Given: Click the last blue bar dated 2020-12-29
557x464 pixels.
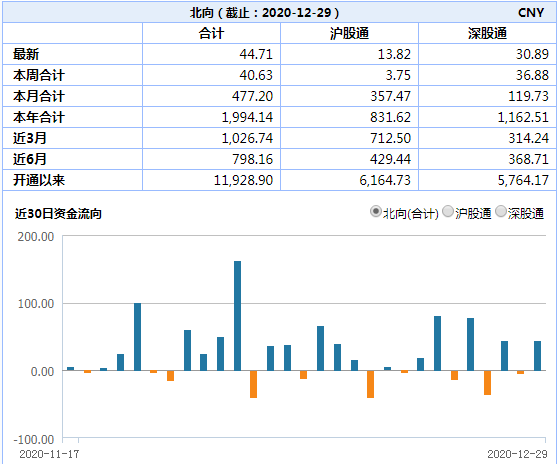Looking at the screenshot, I should point(537,356).
